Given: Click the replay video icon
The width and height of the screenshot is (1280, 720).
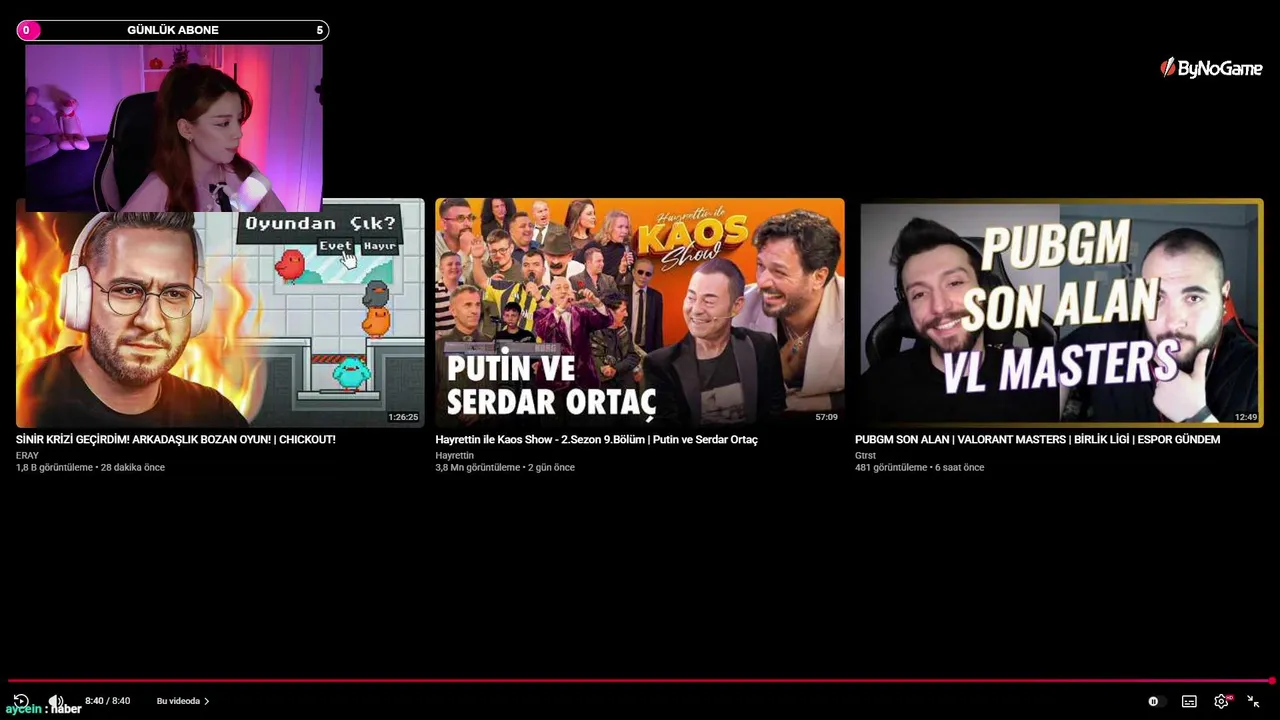Looking at the screenshot, I should (x=21, y=701).
